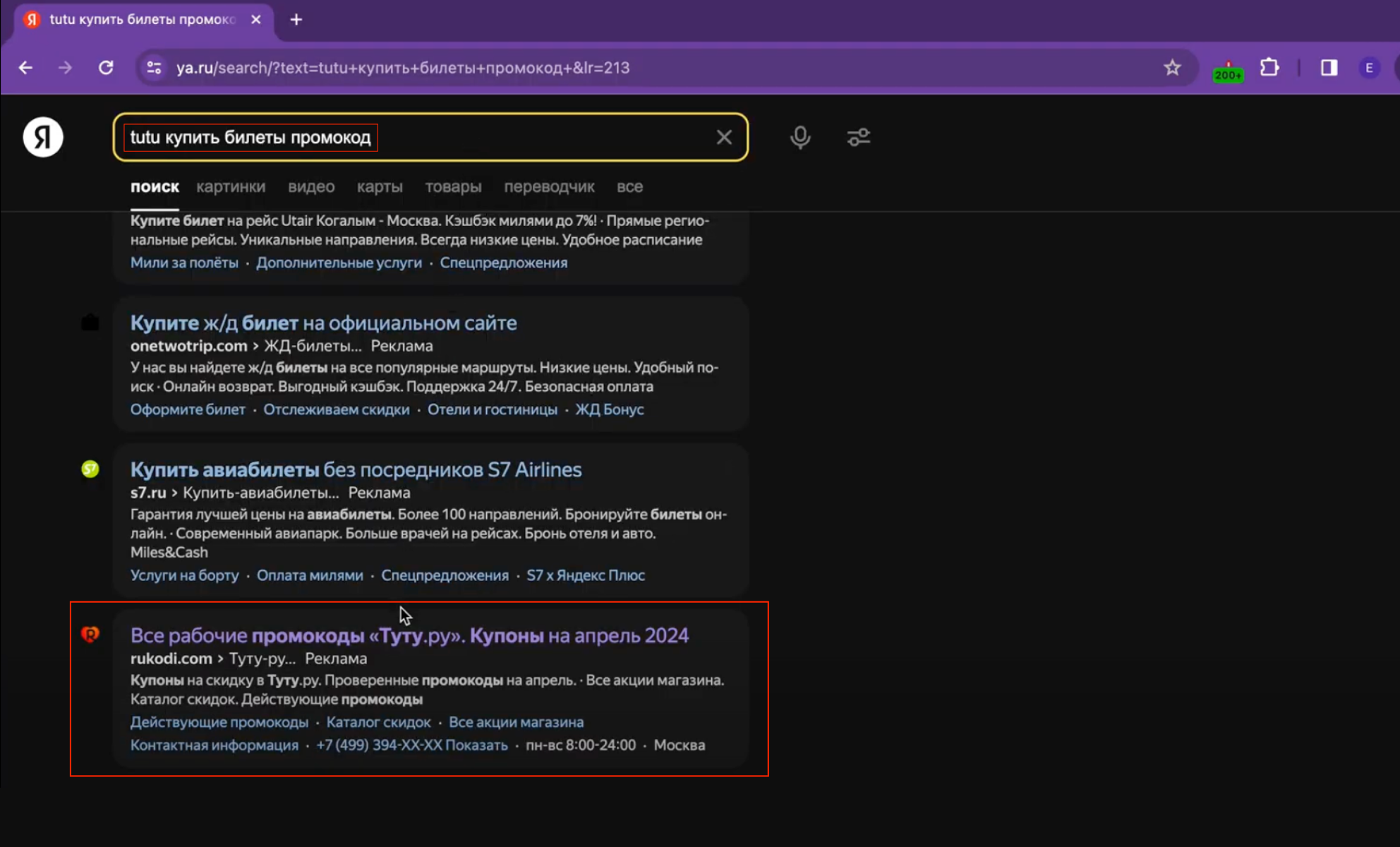Open site information icon in address bar

point(154,68)
